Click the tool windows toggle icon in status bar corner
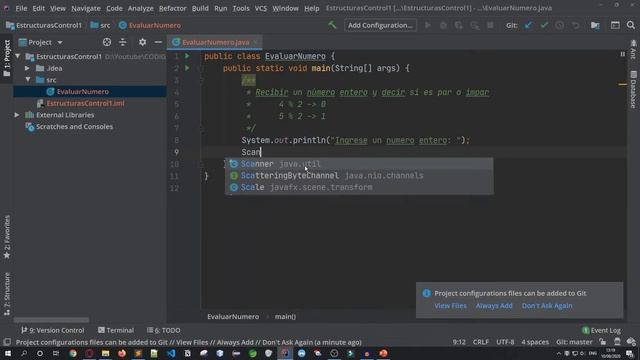Screen dimensions: 640x360 7,342
